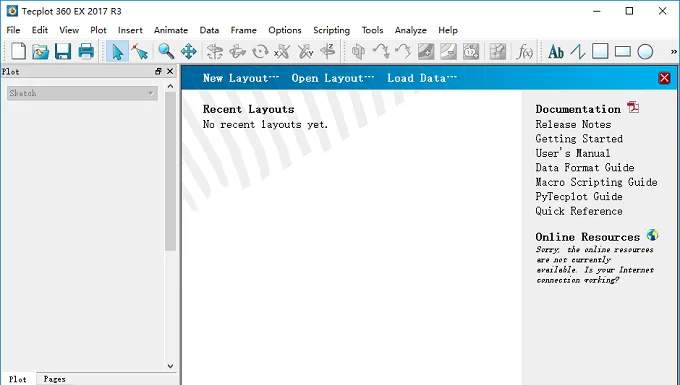Viewport: 680px width, 385px height.
Task: Open the File menu
Action: (x=13, y=30)
